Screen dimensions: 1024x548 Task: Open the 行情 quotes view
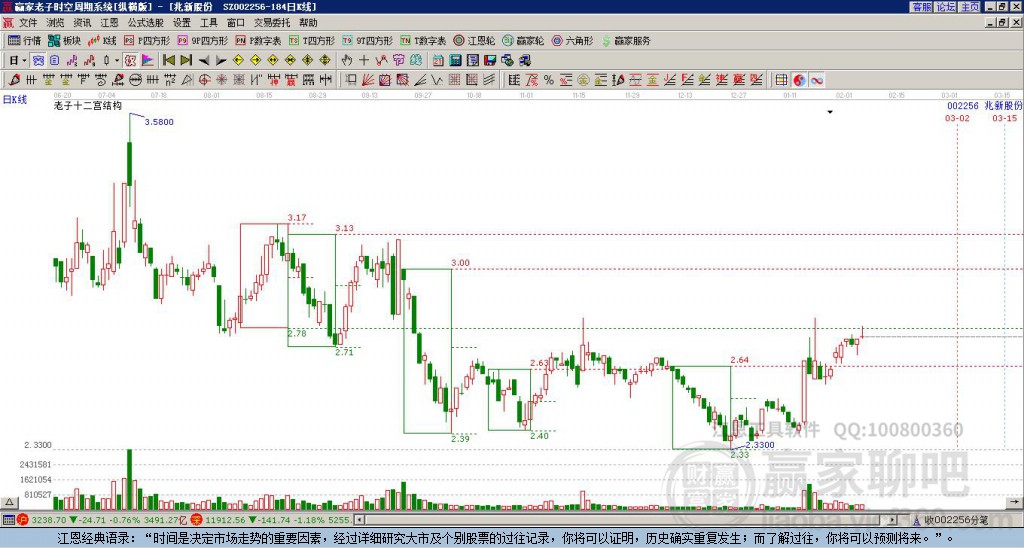pyautogui.click(x=25, y=40)
